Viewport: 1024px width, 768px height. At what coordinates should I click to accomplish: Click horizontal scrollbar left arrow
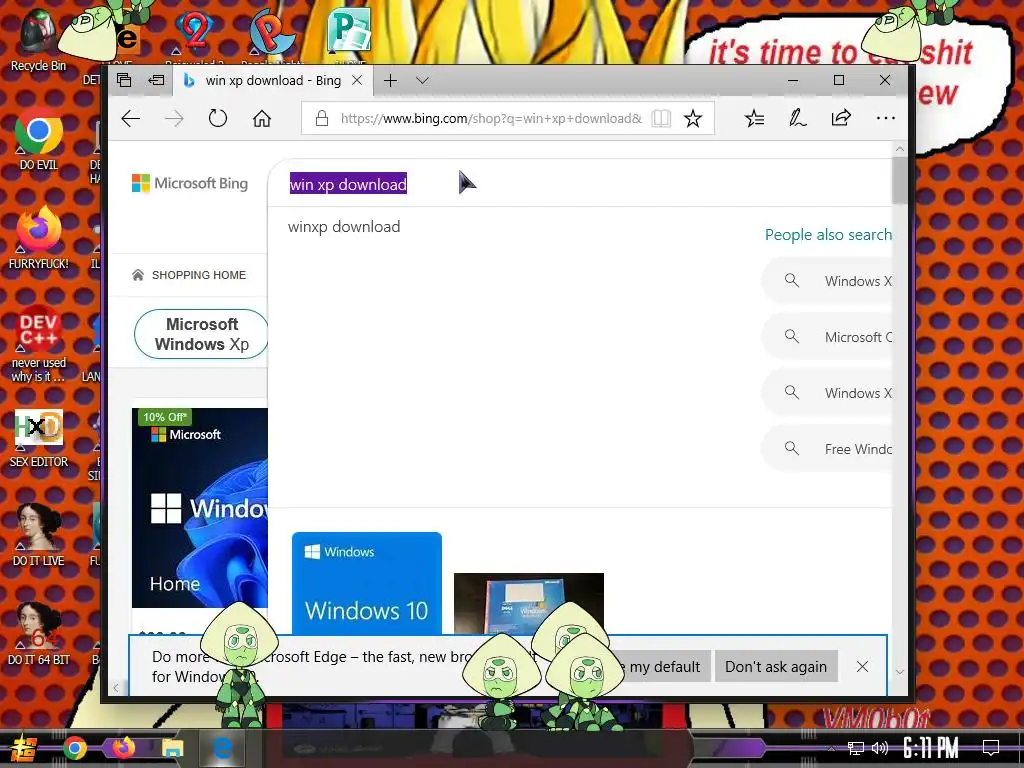[116, 687]
